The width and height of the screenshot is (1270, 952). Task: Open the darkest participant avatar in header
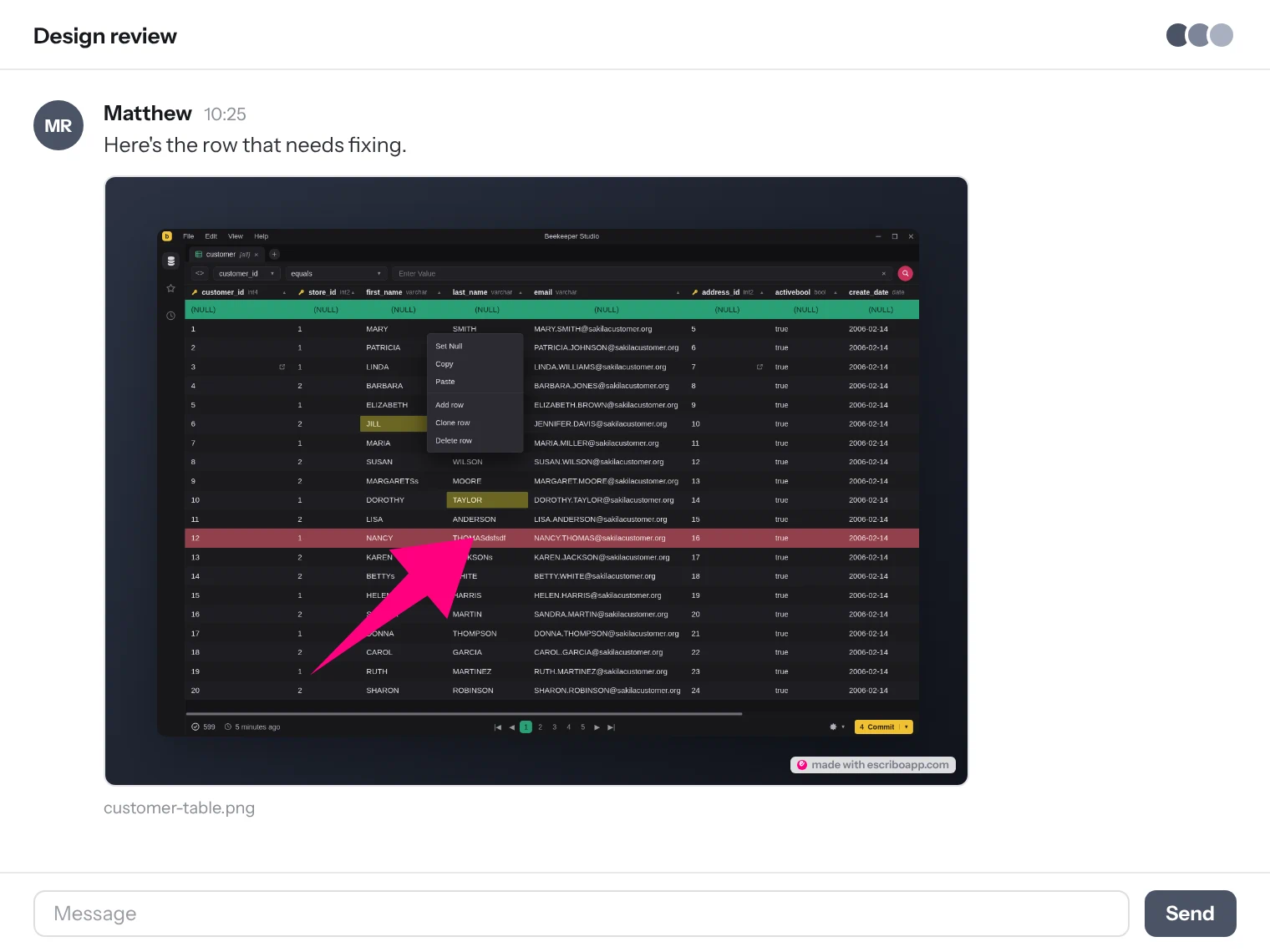point(1178,35)
